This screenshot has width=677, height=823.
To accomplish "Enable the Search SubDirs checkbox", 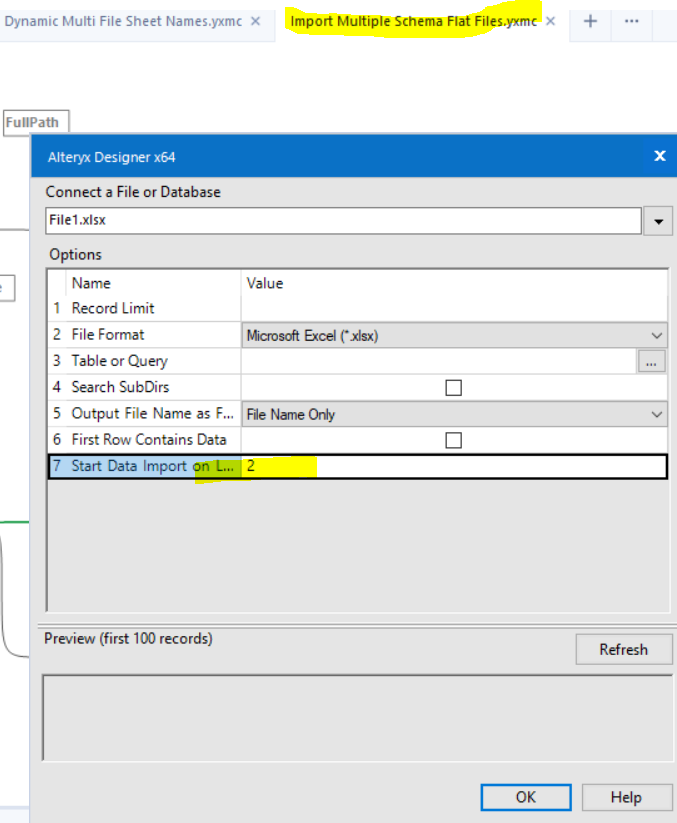I will pyautogui.click(x=453, y=388).
